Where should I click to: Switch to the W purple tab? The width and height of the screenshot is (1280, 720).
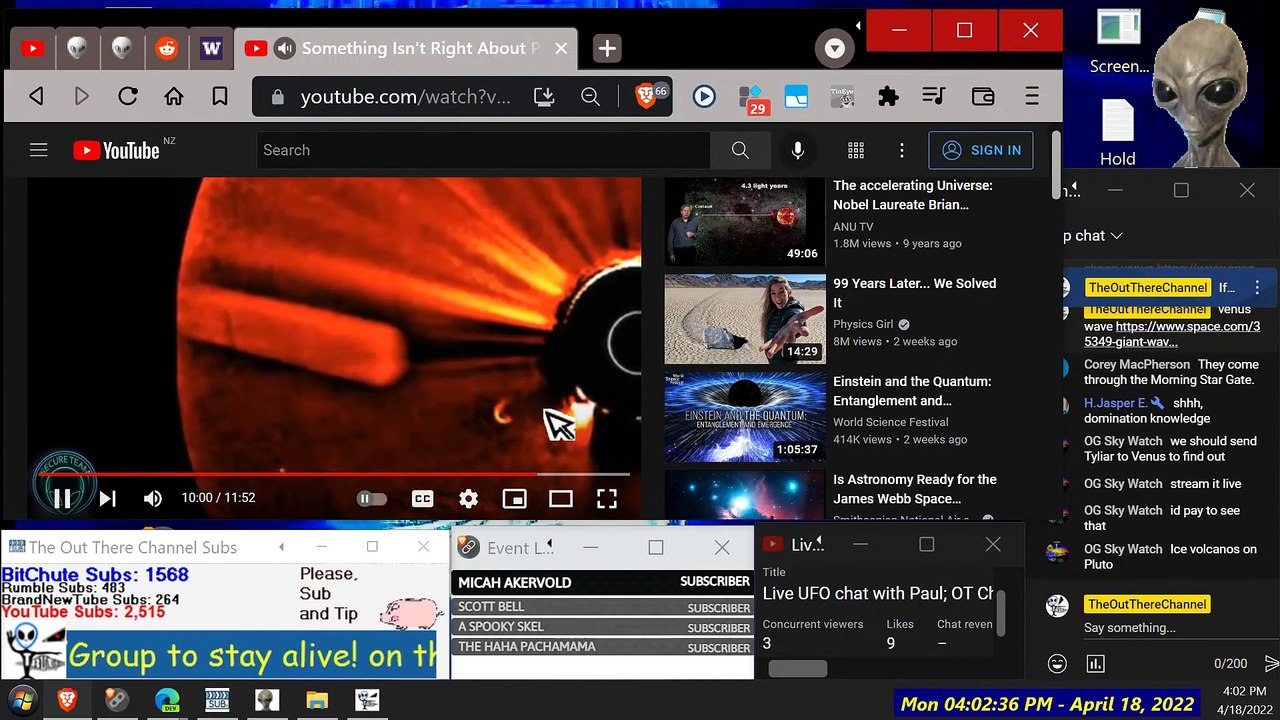(211, 48)
